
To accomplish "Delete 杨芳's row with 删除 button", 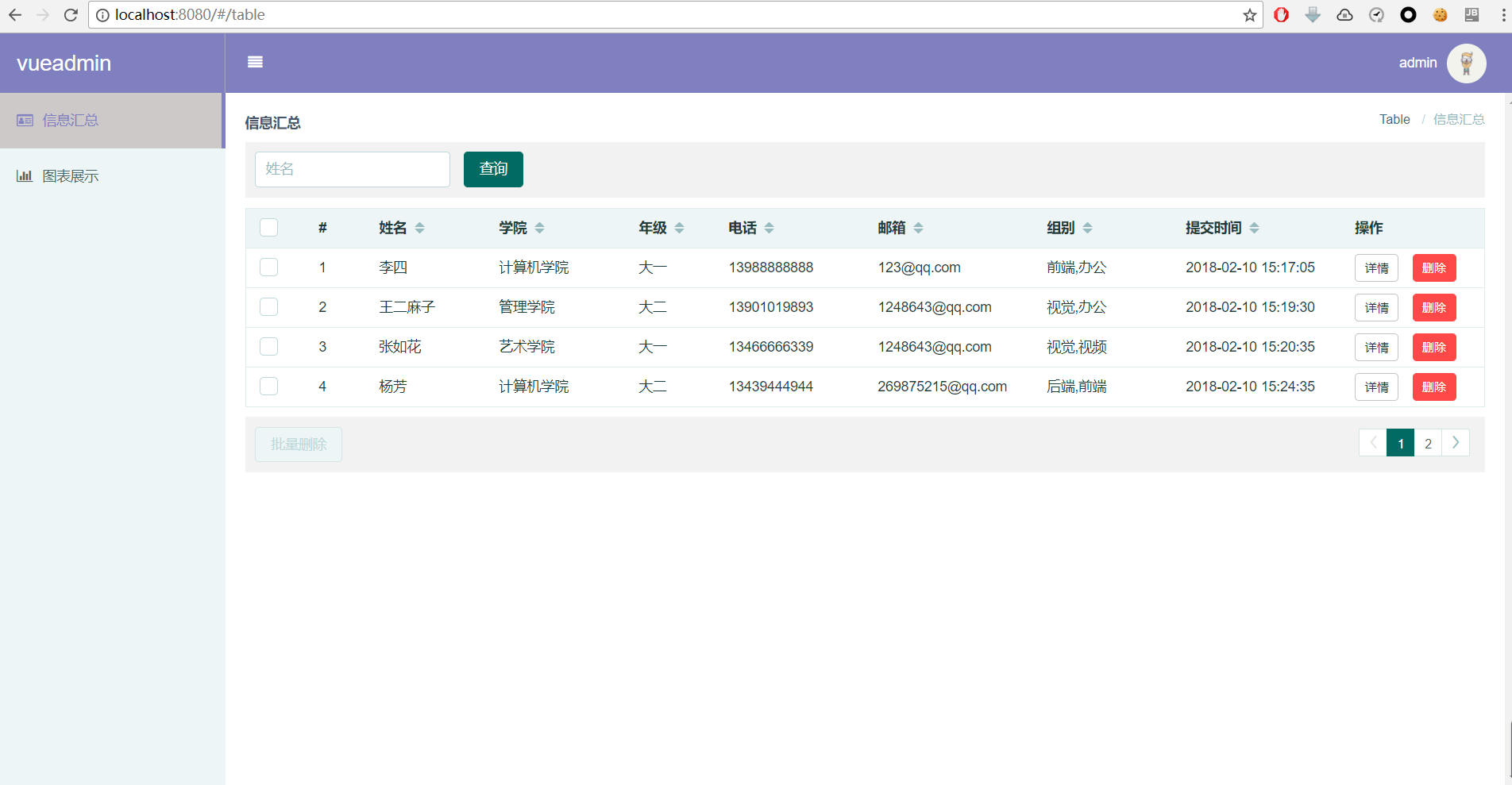I will click(x=1434, y=387).
